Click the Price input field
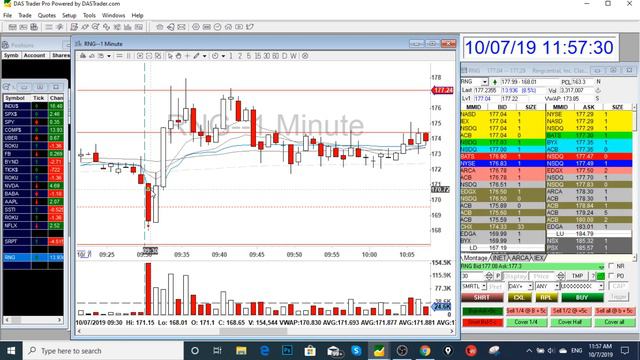 coord(541,276)
